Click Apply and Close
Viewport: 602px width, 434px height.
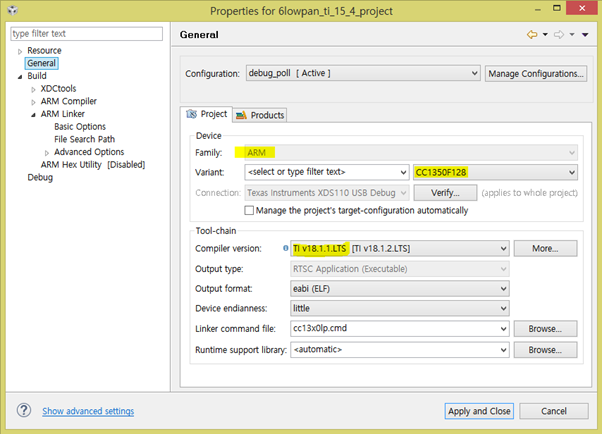click(x=479, y=411)
